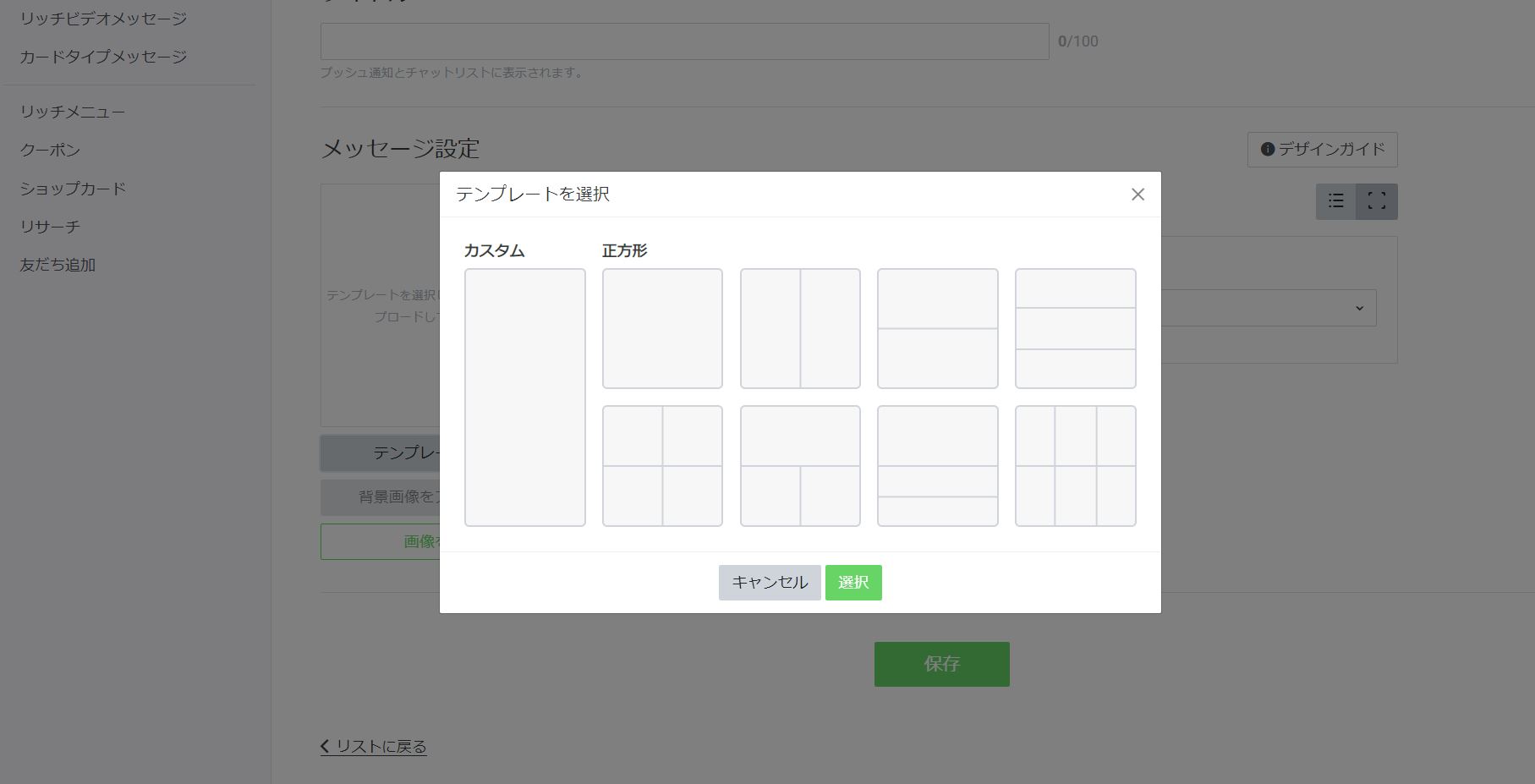Viewport: 1535px width, 784px height.
Task: Click the キャンセル button
Action: click(x=770, y=583)
